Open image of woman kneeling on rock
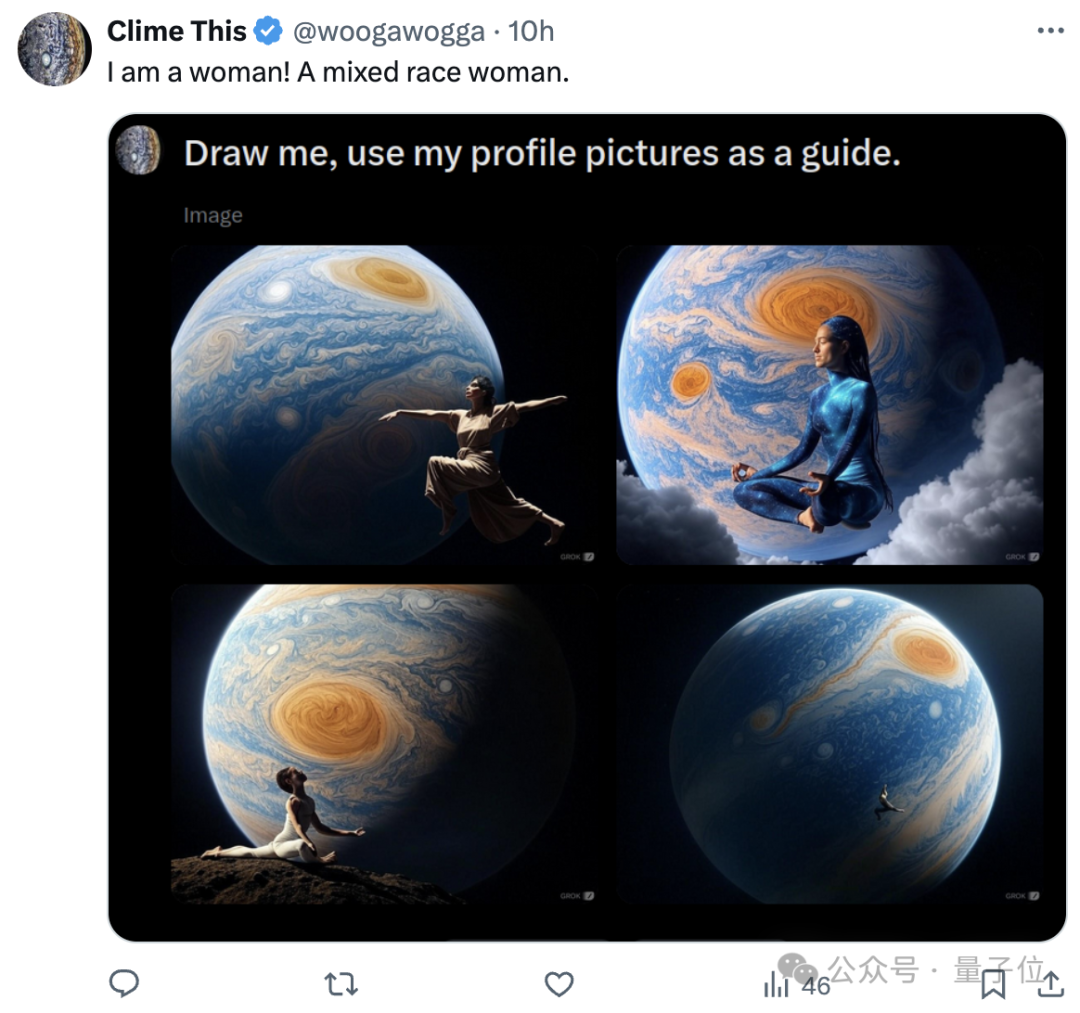1080x1013 pixels. pos(384,744)
